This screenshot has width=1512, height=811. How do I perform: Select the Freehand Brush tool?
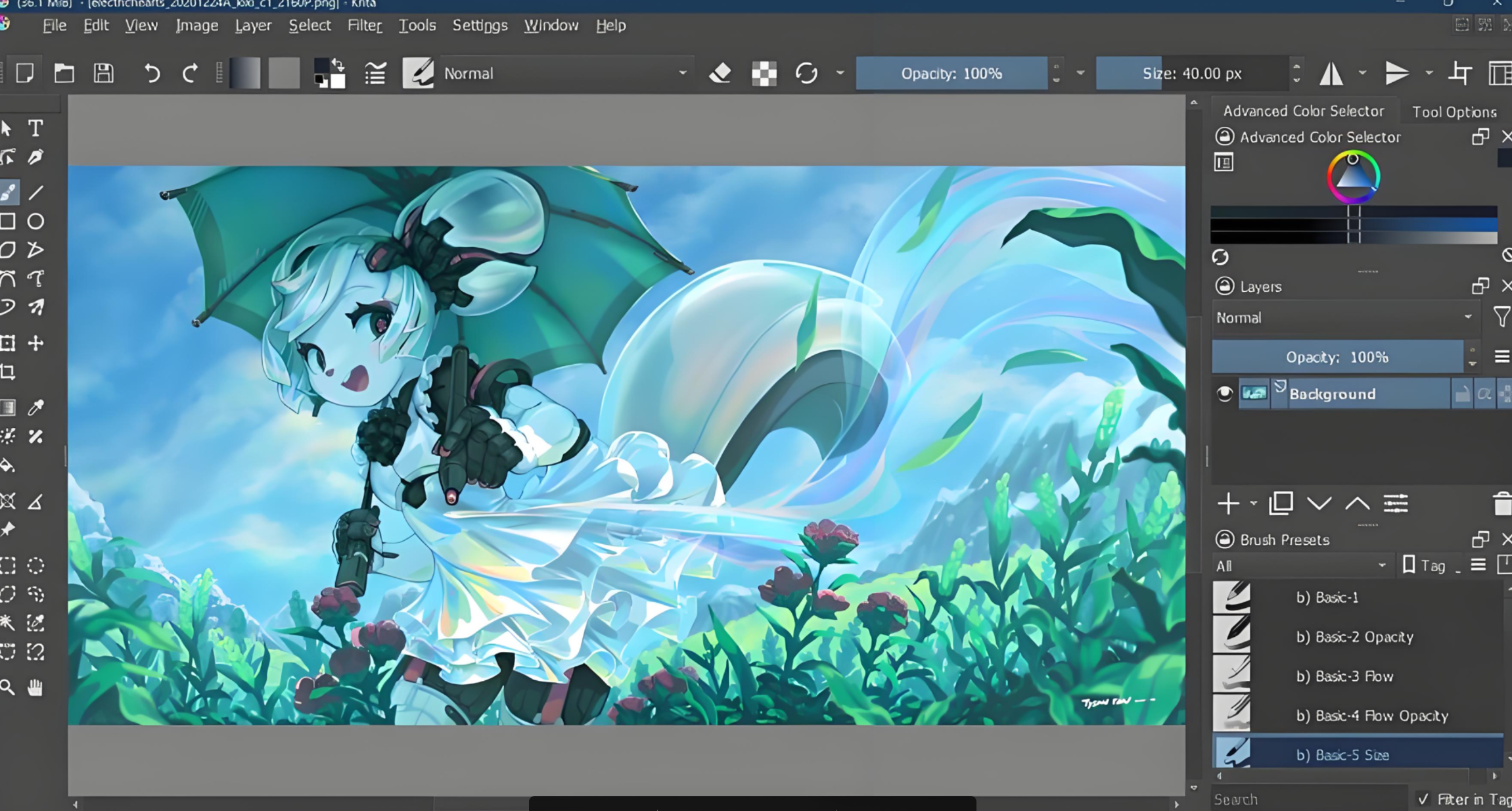[8, 193]
